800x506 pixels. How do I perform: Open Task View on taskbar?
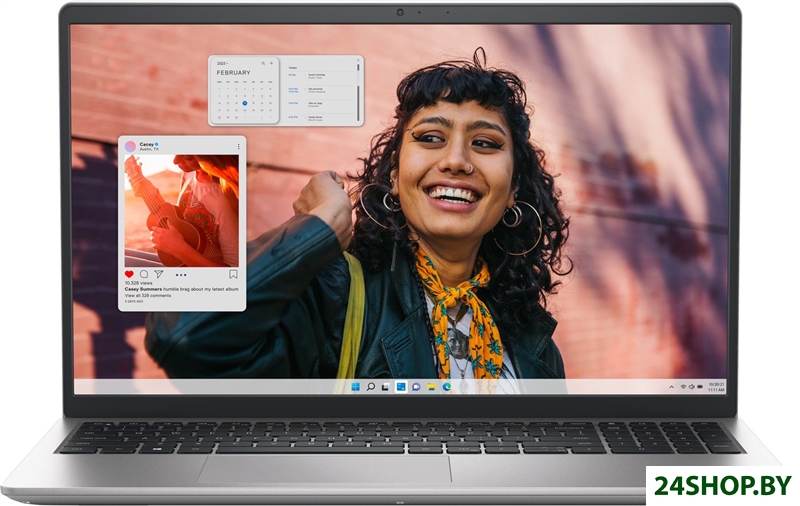point(386,387)
